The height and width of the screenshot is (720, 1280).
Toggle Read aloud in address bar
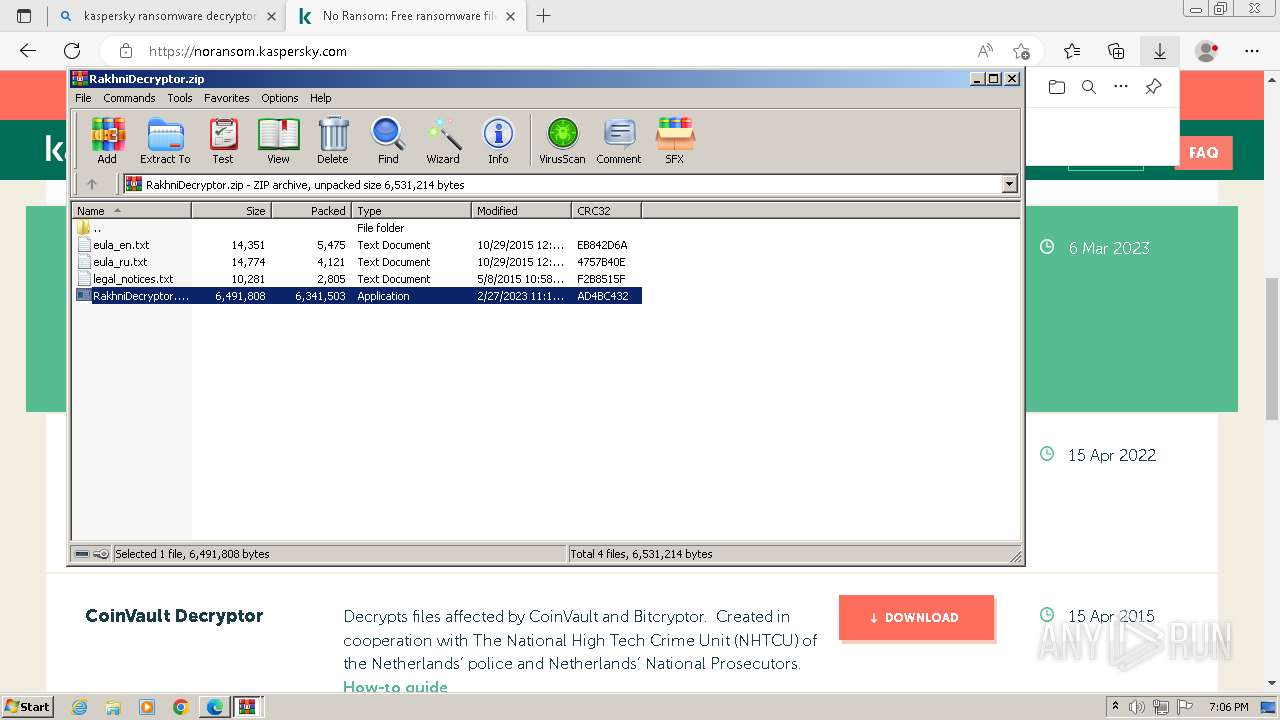click(x=986, y=51)
